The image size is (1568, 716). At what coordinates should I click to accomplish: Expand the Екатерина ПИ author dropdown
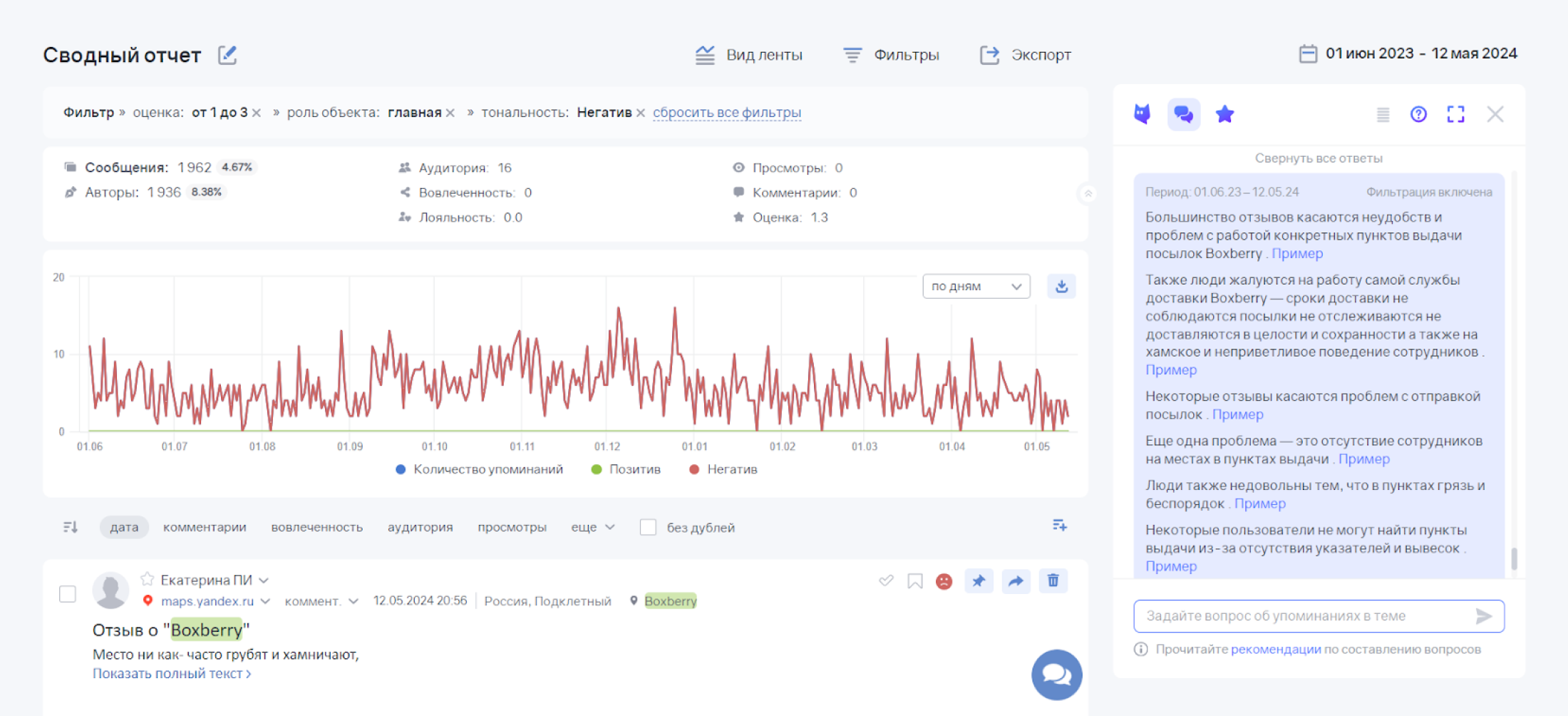pos(264,581)
